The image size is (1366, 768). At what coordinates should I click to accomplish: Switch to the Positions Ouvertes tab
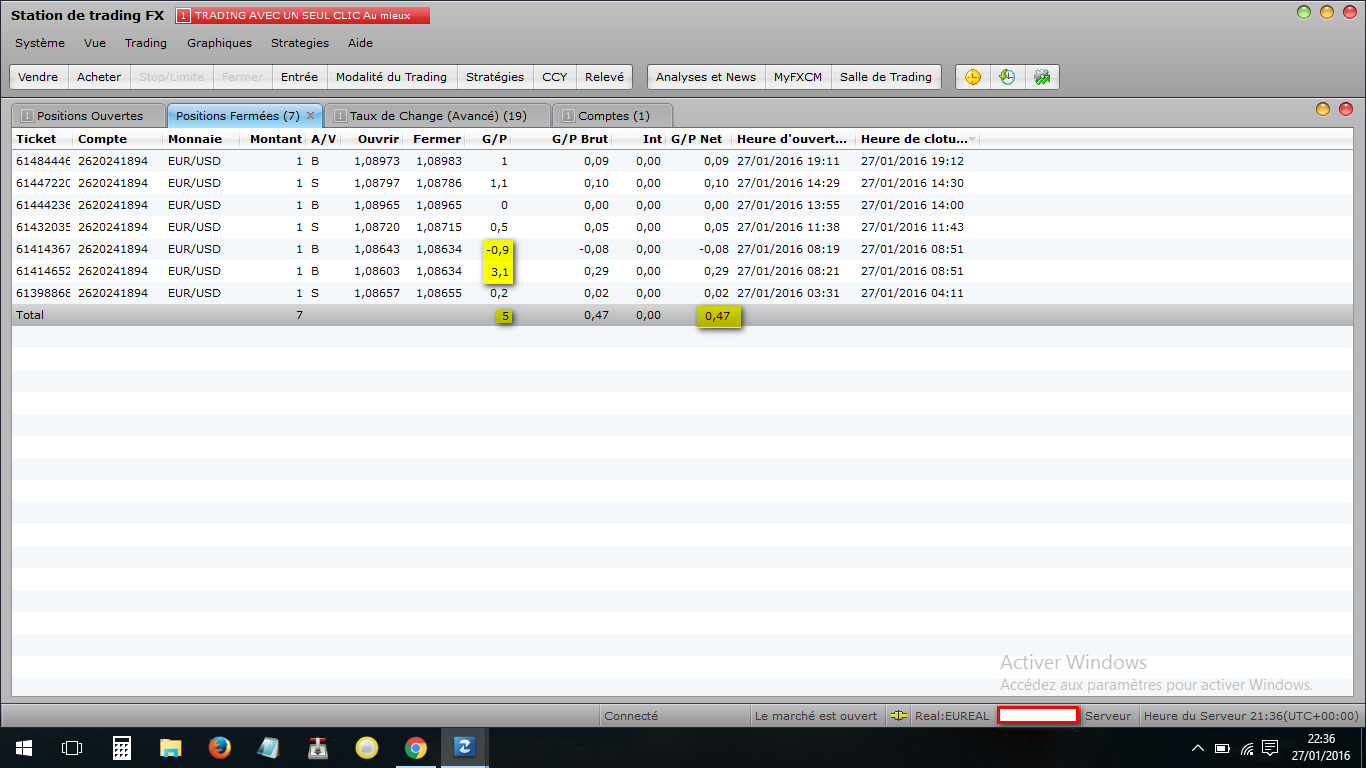88,116
